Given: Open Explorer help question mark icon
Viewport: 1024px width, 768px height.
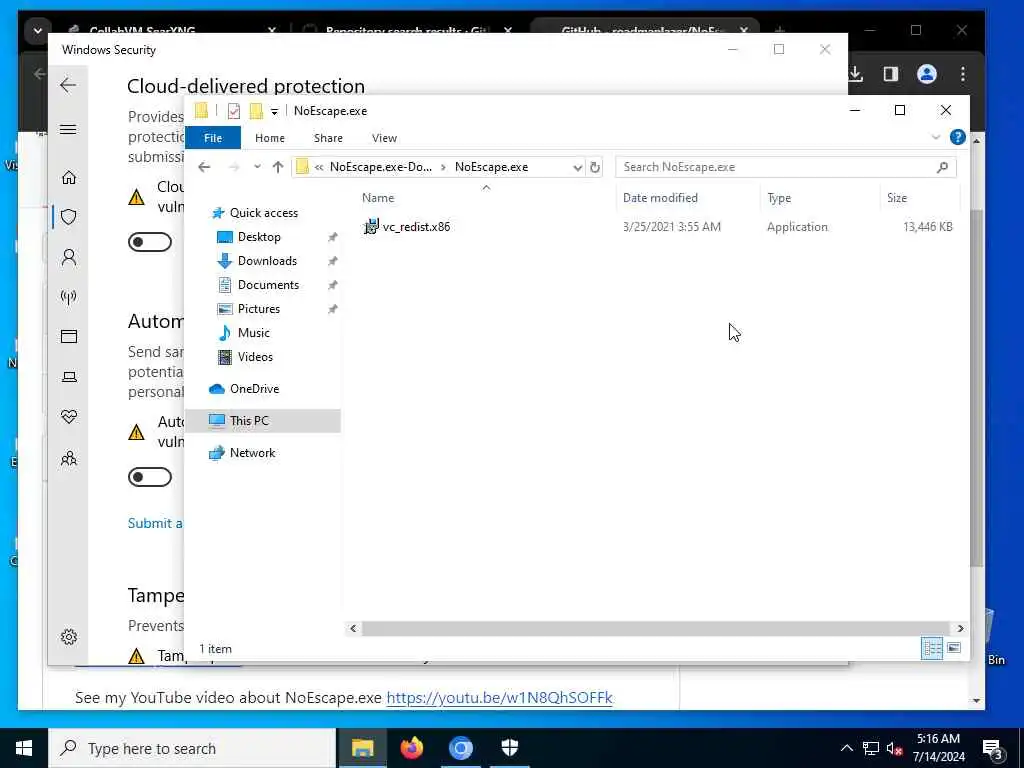Looking at the screenshot, I should point(957,137).
